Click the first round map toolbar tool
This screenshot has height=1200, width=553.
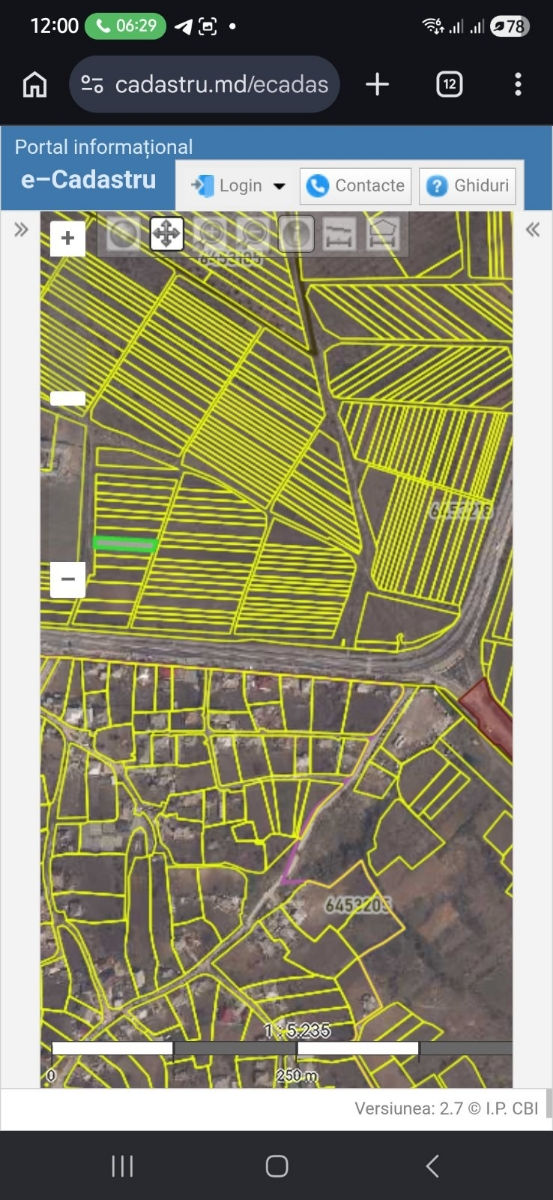click(123, 234)
